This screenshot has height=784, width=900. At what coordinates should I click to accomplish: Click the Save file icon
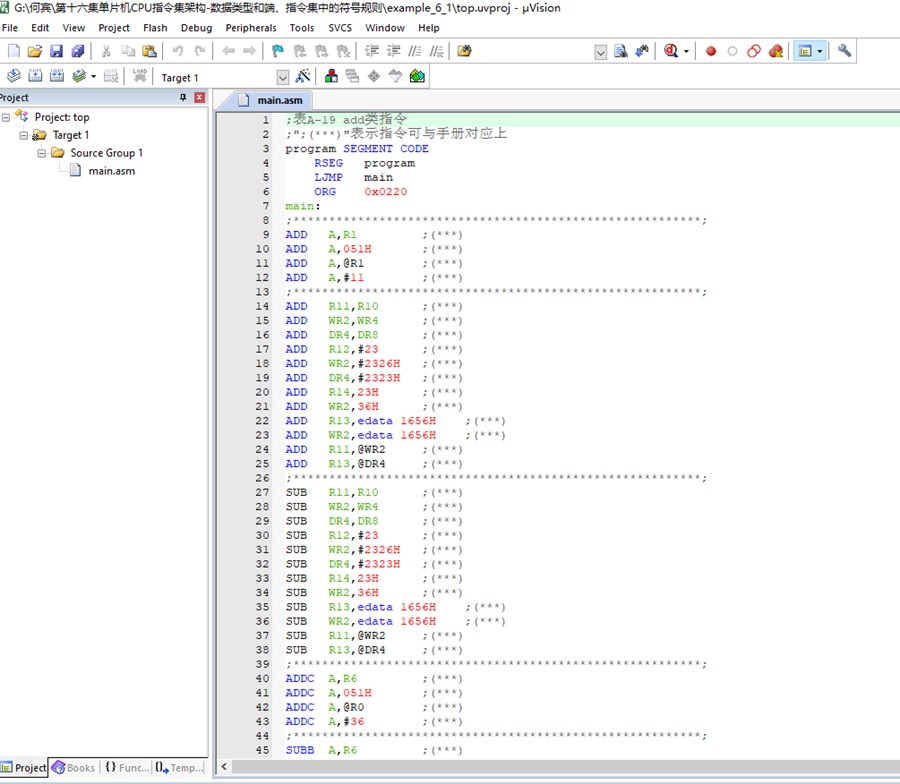(56, 51)
